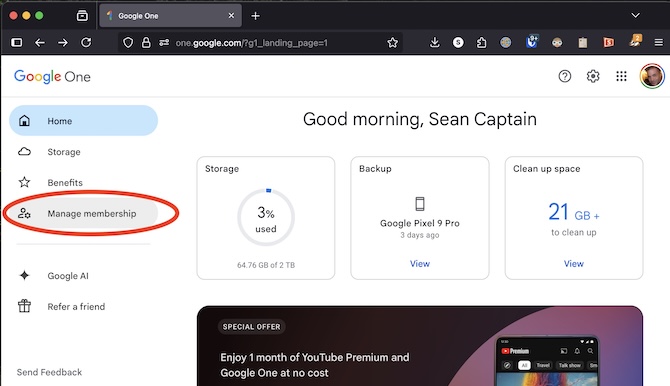670x386 pixels.
Task: Click the SPECIAL OFFER badge
Action: [251, 327]
